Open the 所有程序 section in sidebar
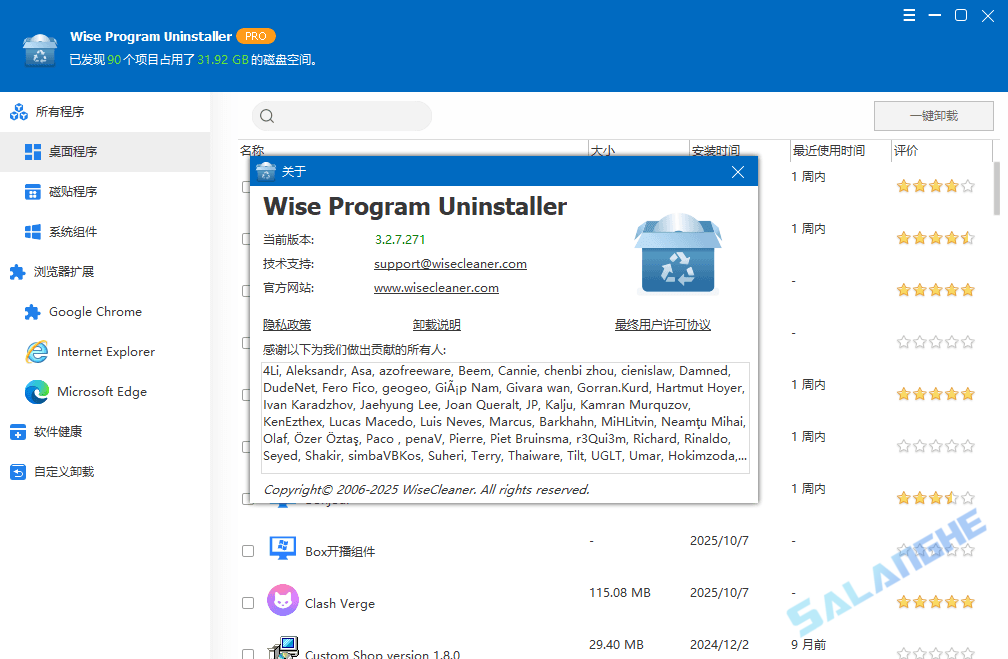Image resolution: width=1008 pixels, height=659 pixels. (x=60, y=111)
